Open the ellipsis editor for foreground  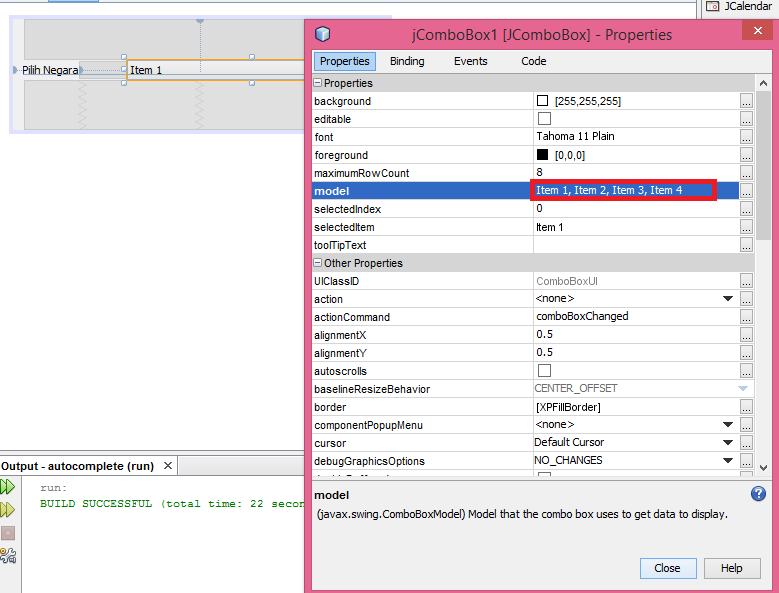tap(746, 155)
